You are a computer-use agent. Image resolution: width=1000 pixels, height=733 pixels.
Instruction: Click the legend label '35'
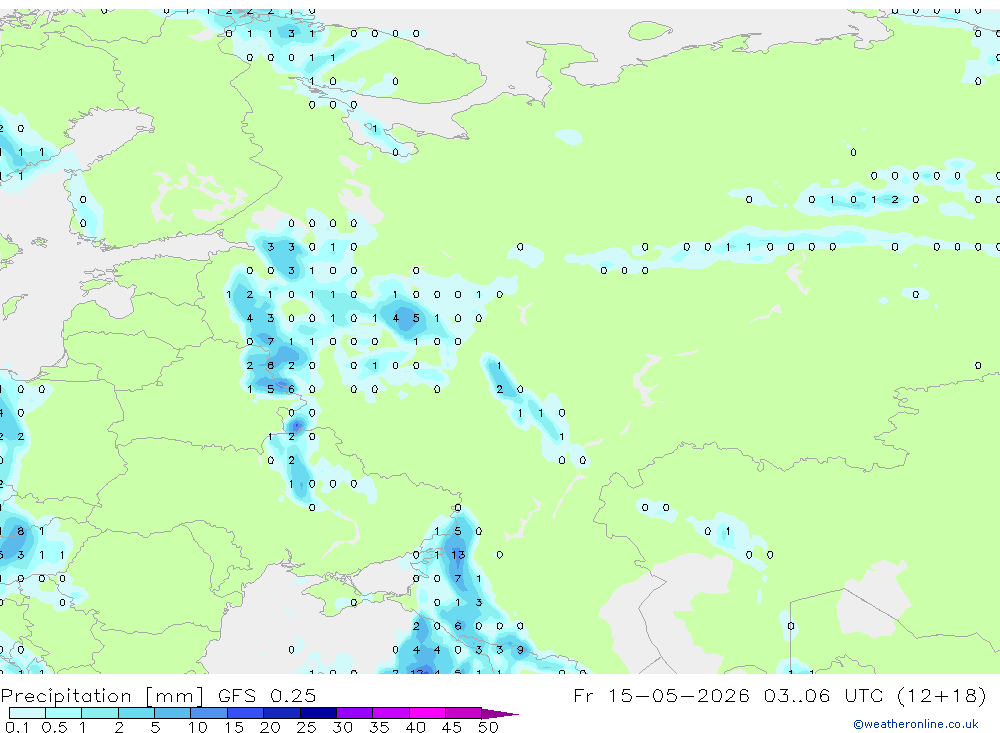[379, 727]
